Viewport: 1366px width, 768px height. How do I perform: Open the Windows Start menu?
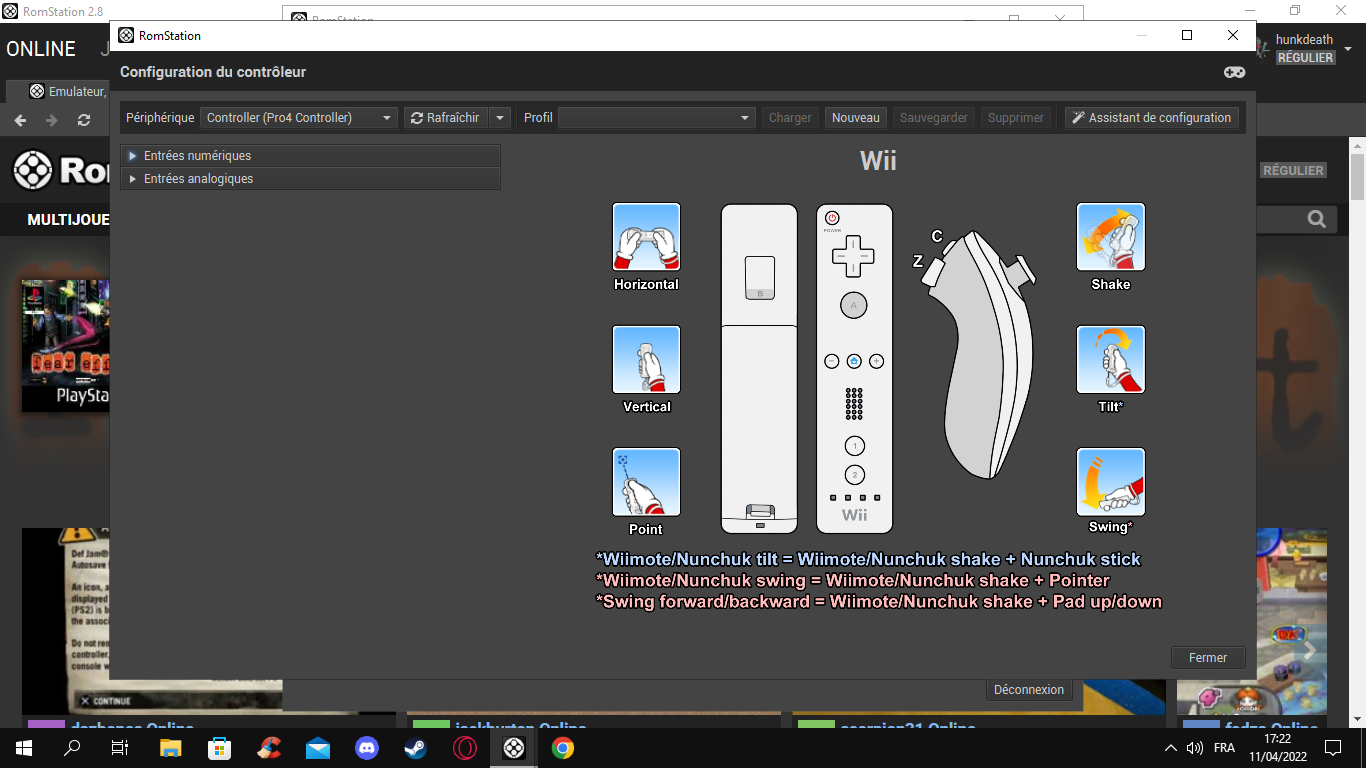tap(24, 748)
